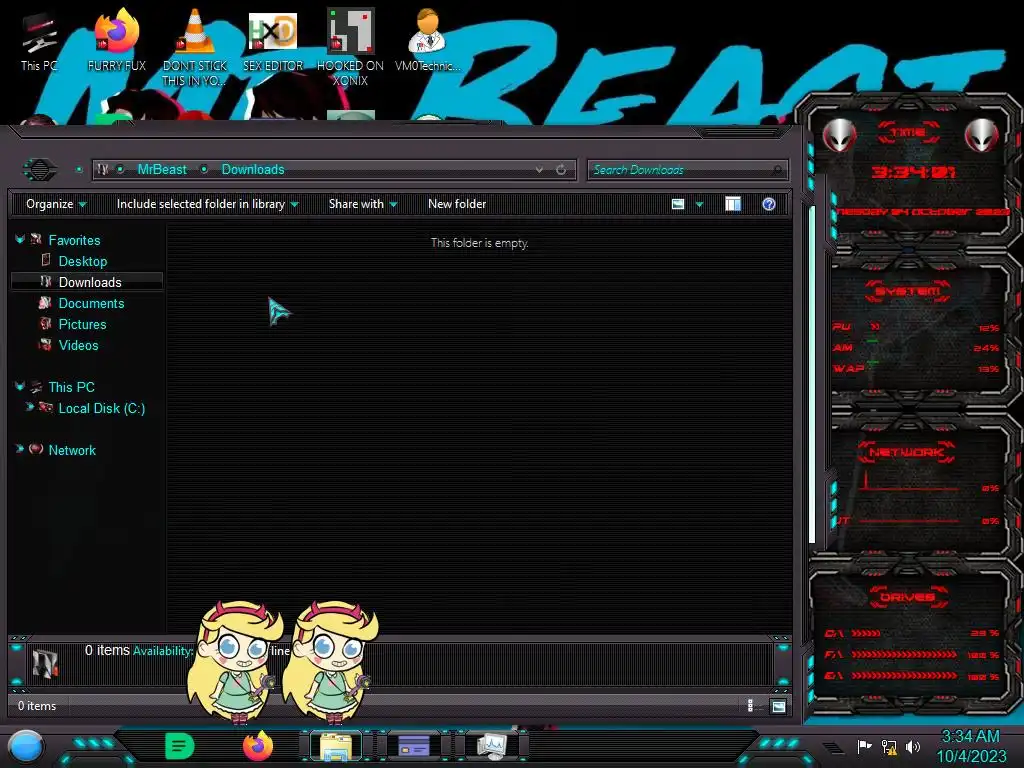Click details pane folder thumbnail

pos(45,663)
